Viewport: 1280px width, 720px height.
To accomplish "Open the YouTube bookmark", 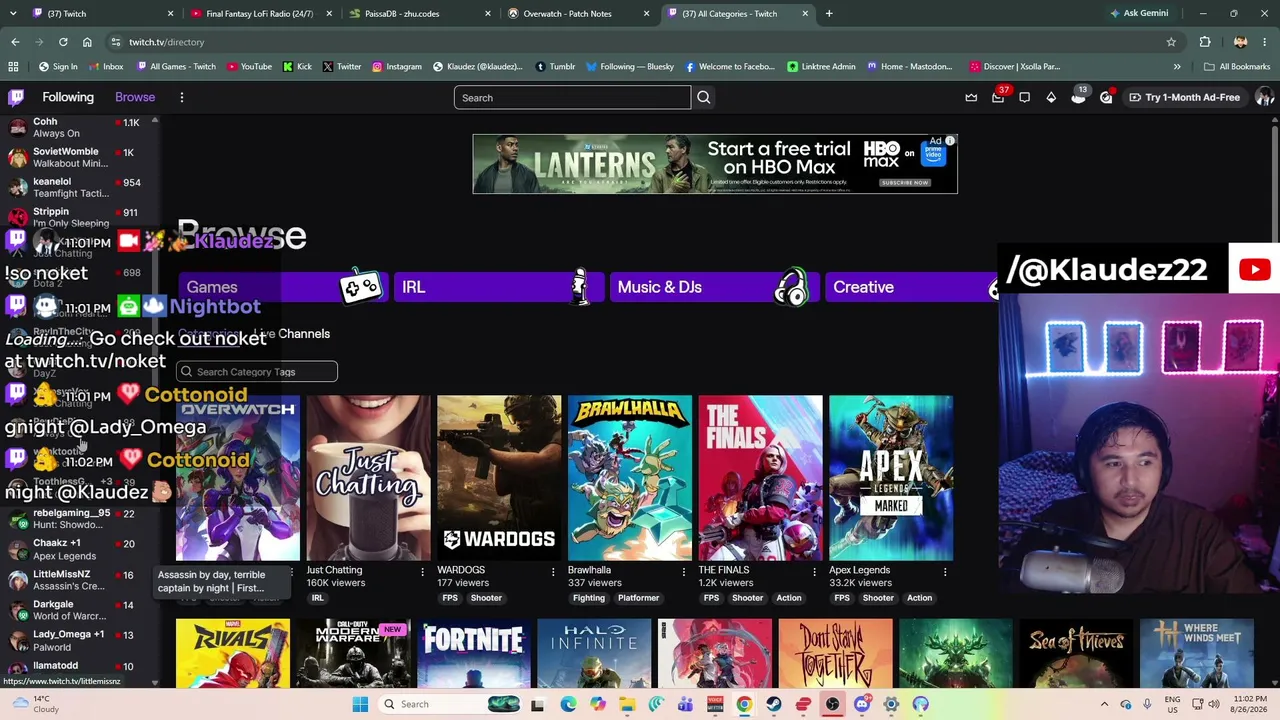I will [249, 67].
